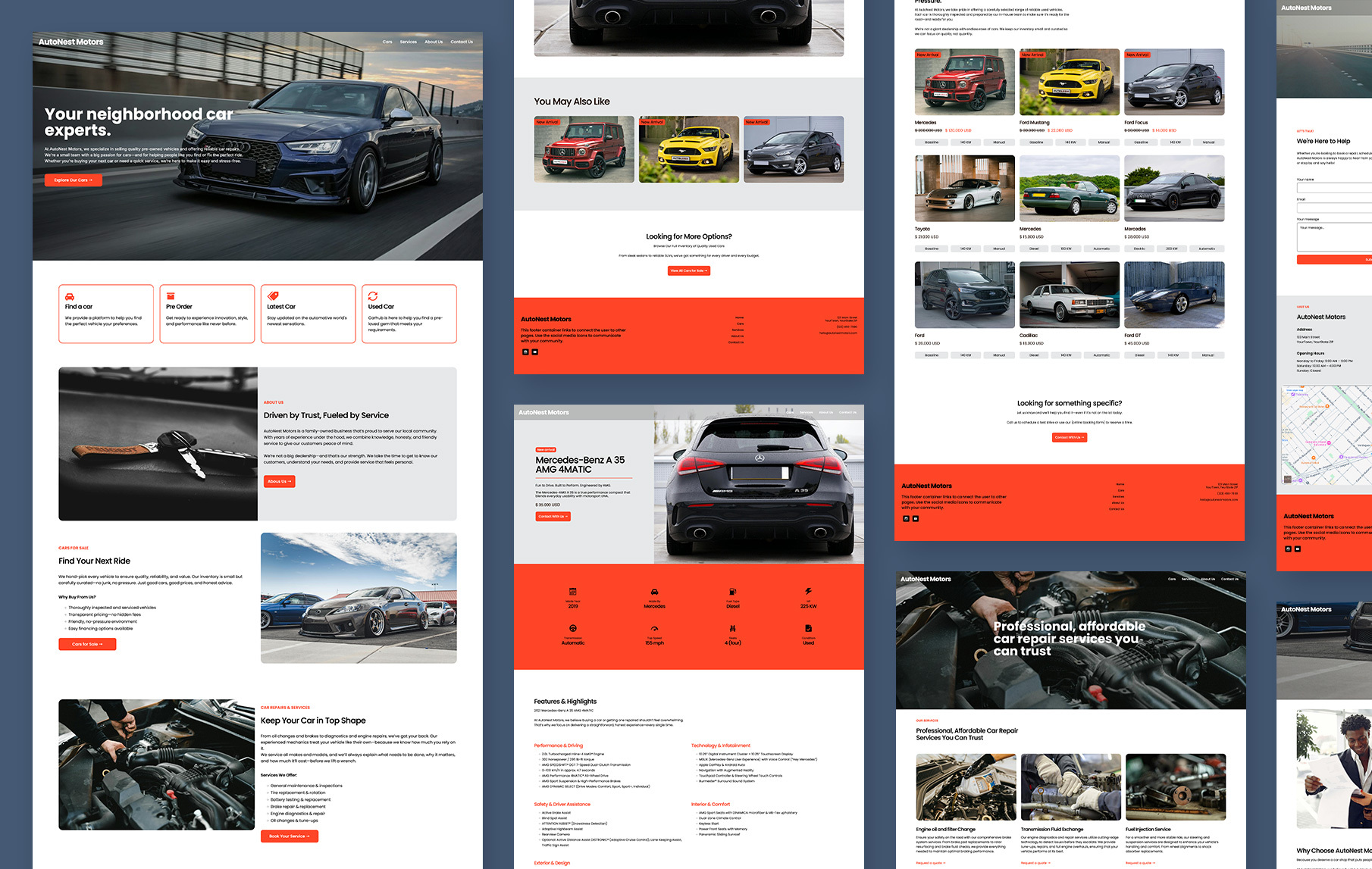The image size is (1372, 869).
Task: Click the Top Speed gauge icon
Action: (x=654, y=628)
